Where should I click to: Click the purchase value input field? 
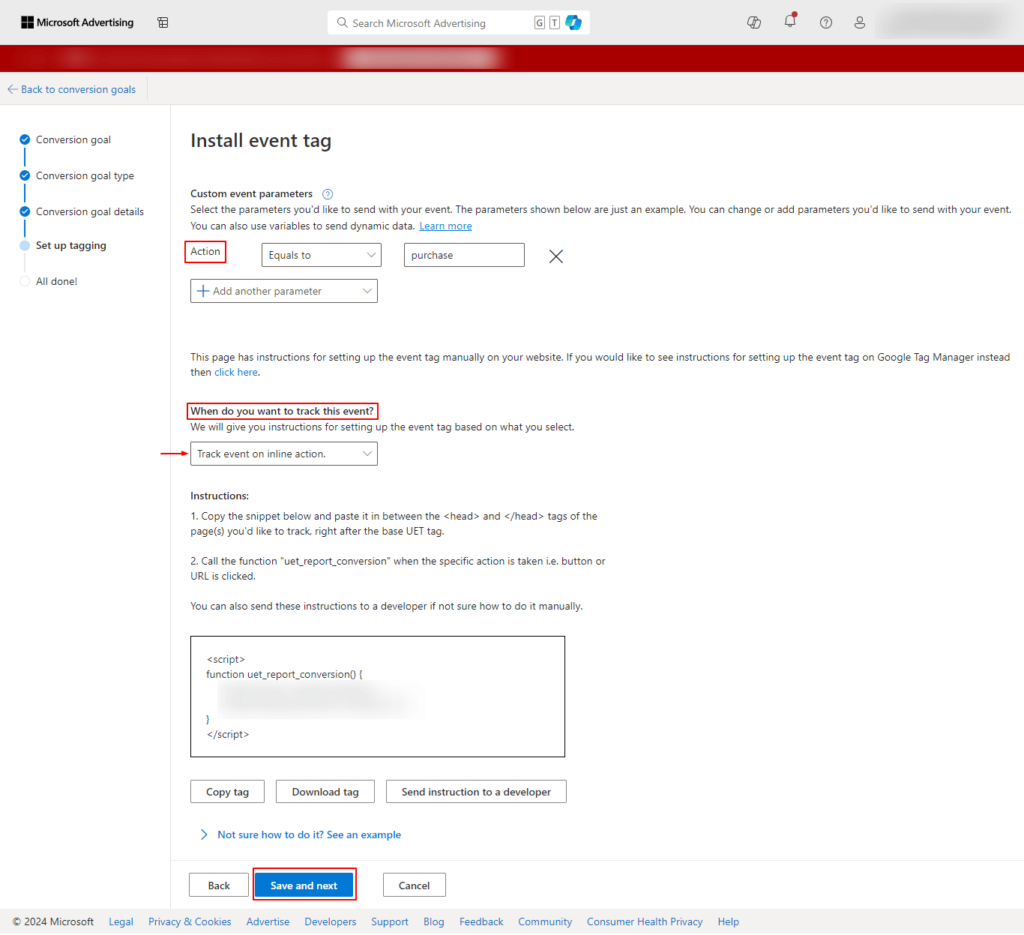(463, 255)
